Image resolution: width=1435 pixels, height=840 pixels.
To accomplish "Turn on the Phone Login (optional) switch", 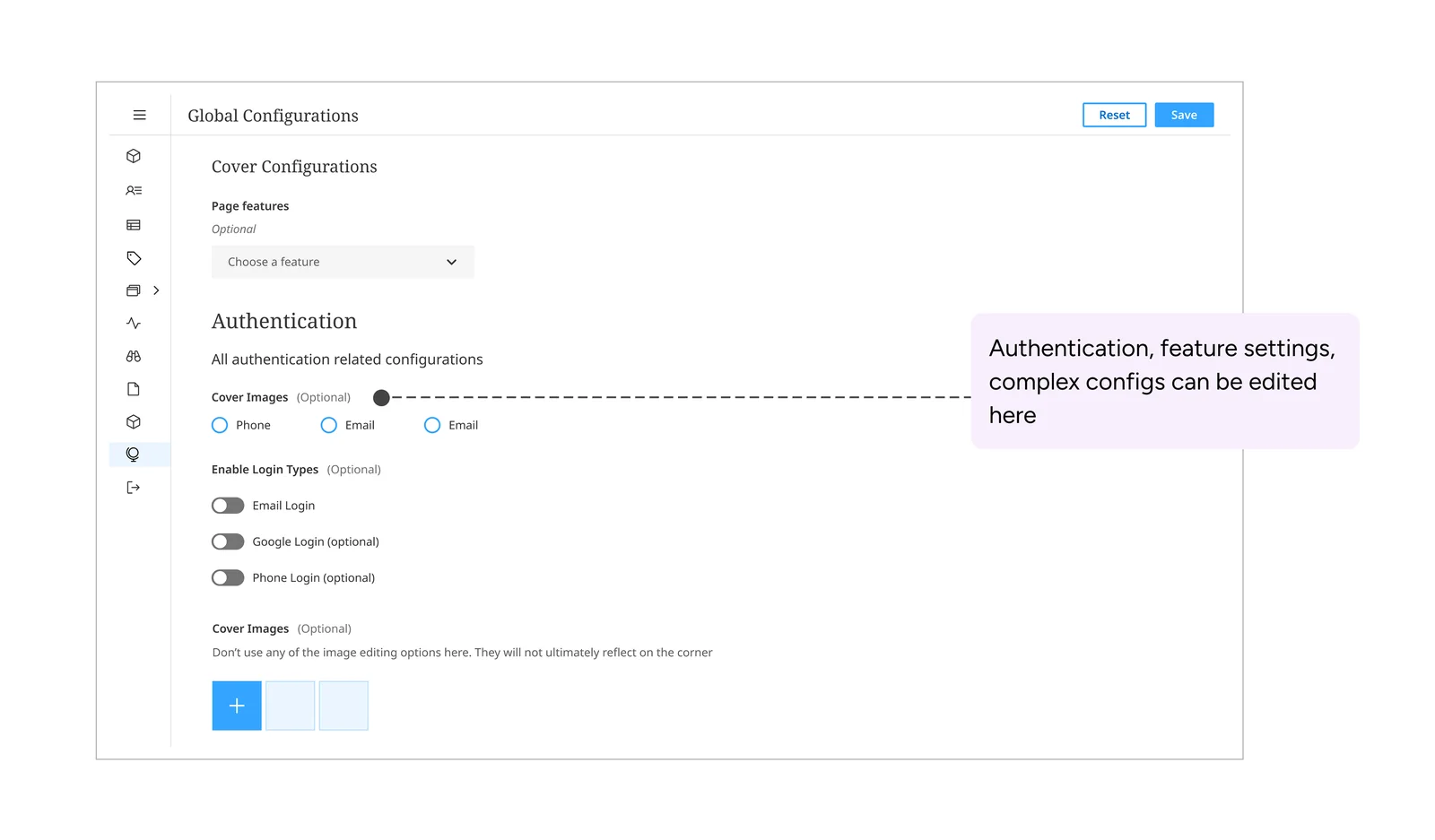I will 228,577.
